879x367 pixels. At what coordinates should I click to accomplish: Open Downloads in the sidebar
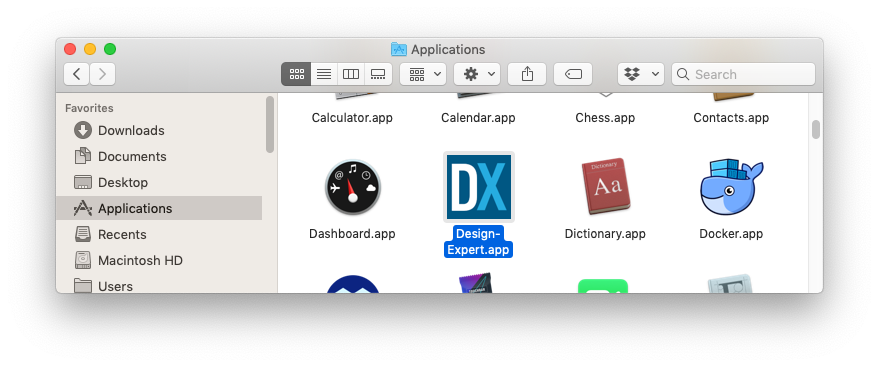(x=159, y=131)
